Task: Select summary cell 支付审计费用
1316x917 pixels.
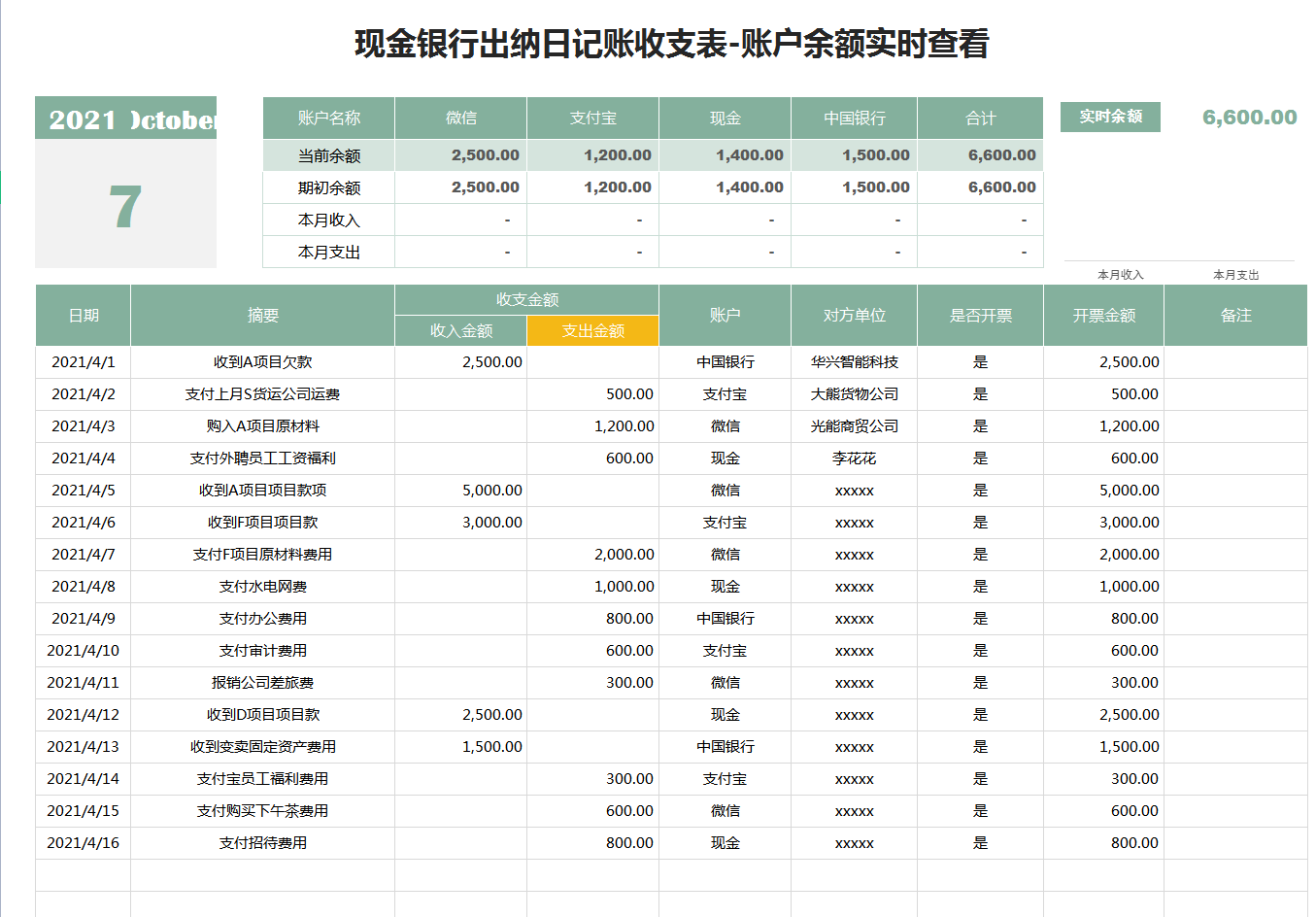Action: 262,651
